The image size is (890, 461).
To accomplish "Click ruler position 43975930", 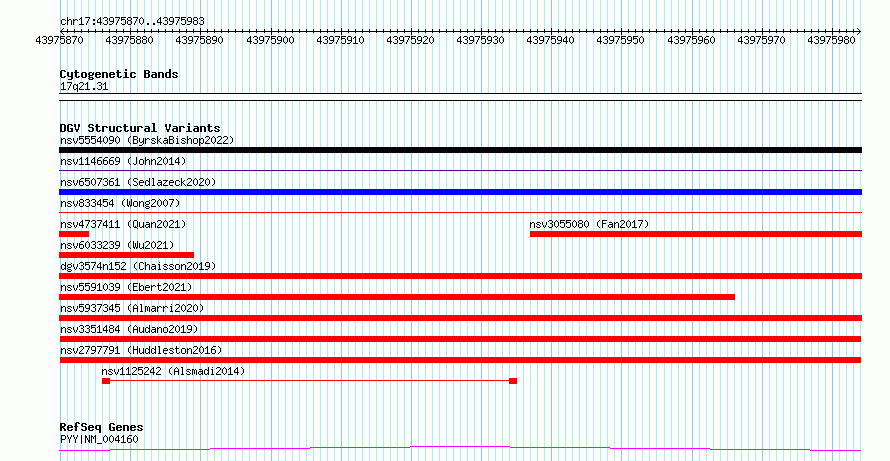I will click(481, 40).
